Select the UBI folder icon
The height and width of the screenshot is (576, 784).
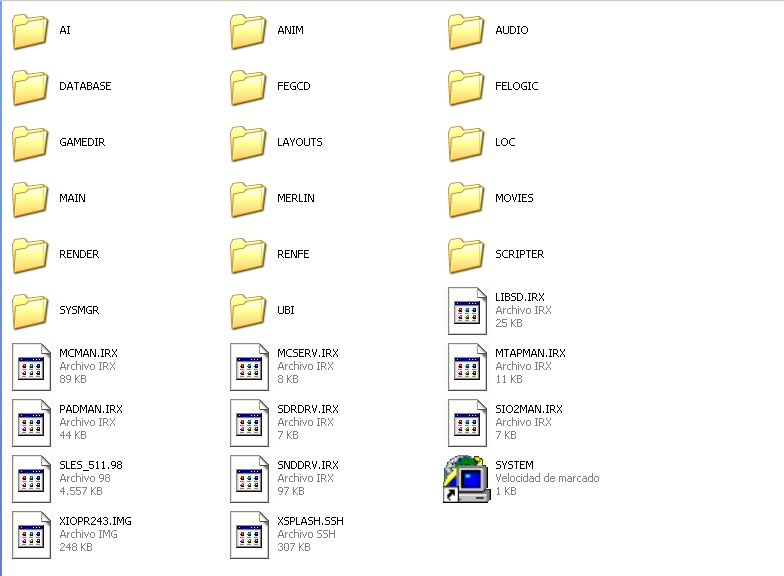point(248,312)
